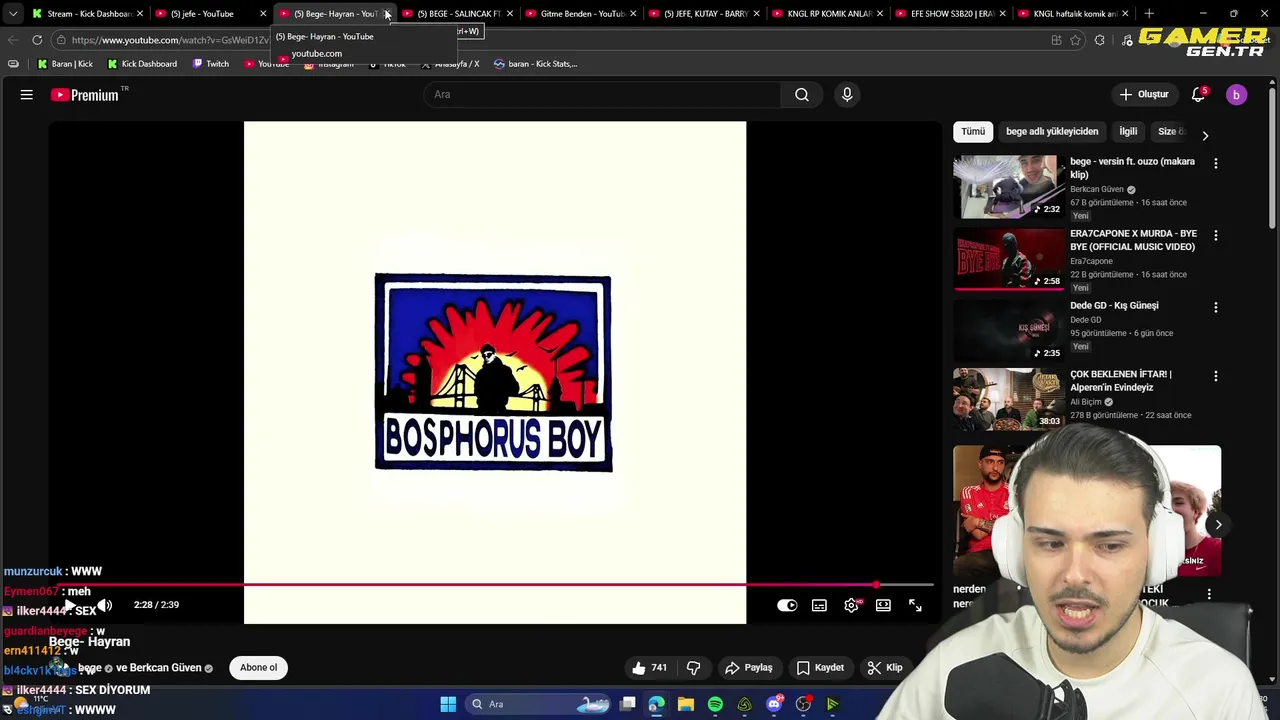Viewport: 1280px width, 720px height.
Task: Reload the page in the browser
Action: coord(37,40)
